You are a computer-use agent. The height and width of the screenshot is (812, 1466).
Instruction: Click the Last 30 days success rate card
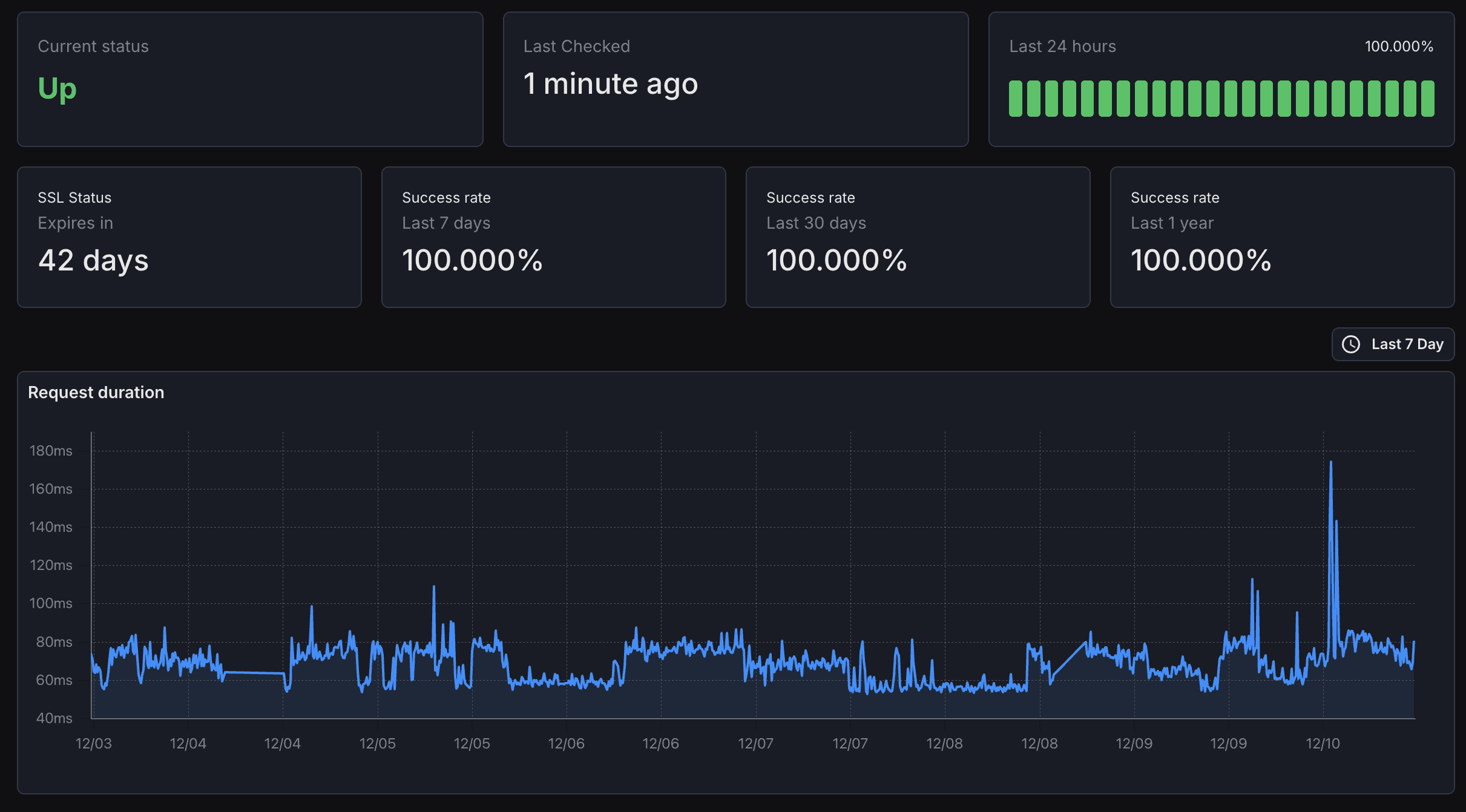(x=918, y=237)
